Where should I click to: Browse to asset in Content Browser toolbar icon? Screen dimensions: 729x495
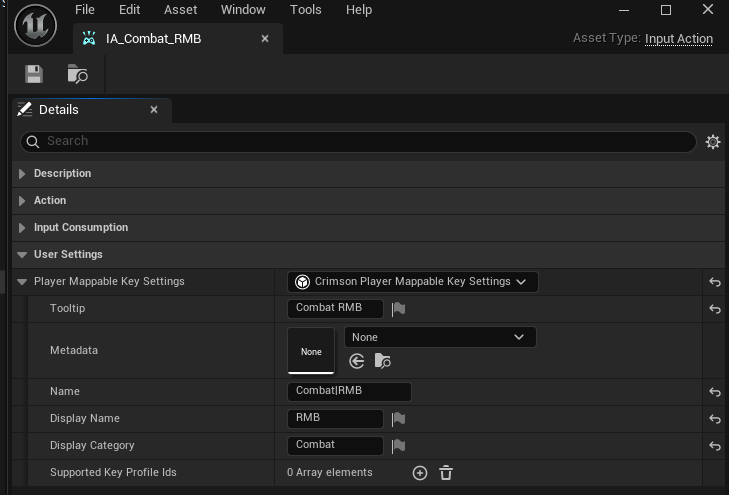coord(77,74)
